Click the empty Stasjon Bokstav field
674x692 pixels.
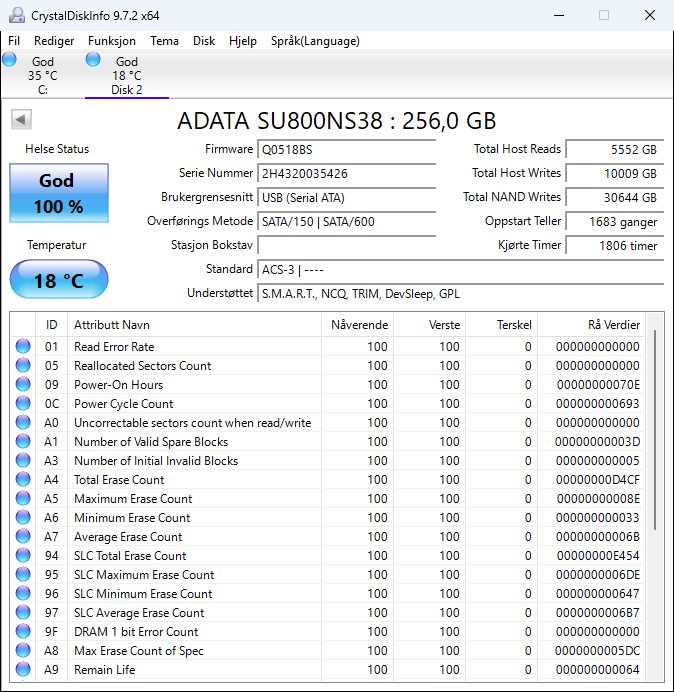coord(346,245)
